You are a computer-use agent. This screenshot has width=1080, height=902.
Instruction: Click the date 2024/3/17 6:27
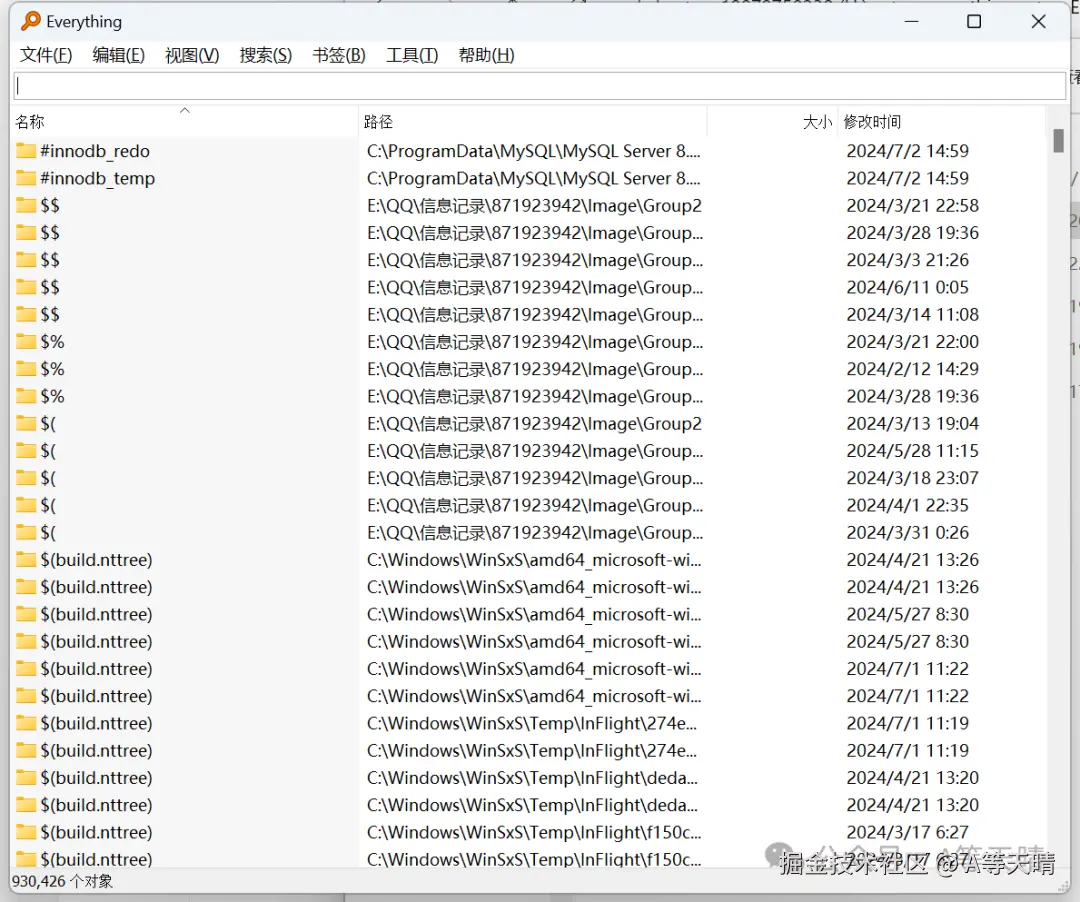coord(908,832)
